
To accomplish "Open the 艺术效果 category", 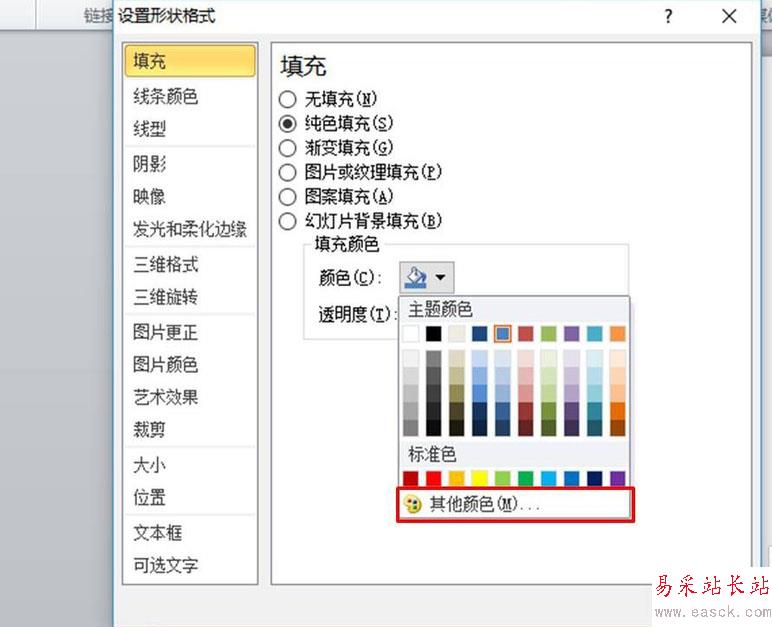I will coord(190,397).
